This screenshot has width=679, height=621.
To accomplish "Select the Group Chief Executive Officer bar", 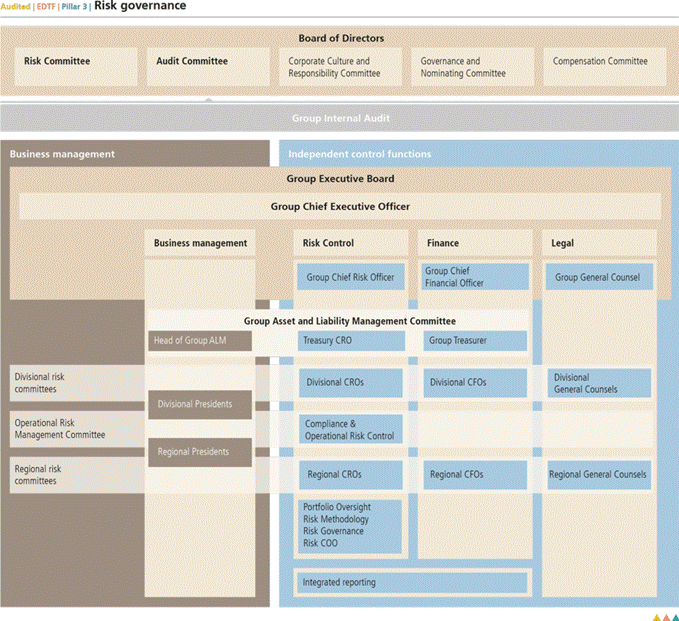I will point(339,207).
